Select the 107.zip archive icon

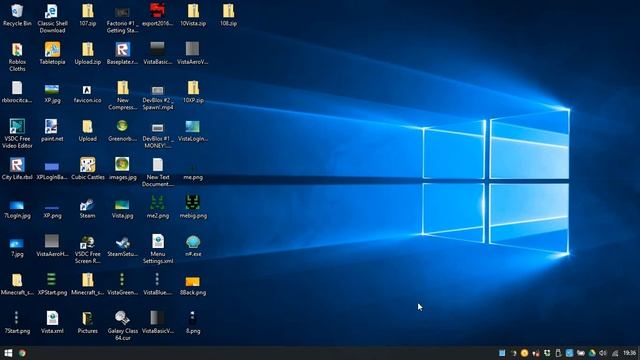point(87,15)
